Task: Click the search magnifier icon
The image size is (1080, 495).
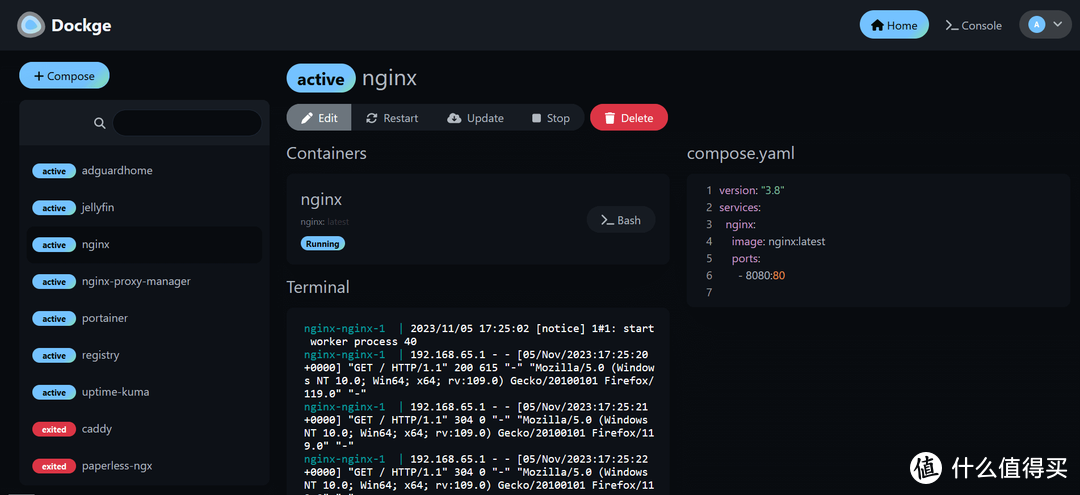Action: coord(100,123)
